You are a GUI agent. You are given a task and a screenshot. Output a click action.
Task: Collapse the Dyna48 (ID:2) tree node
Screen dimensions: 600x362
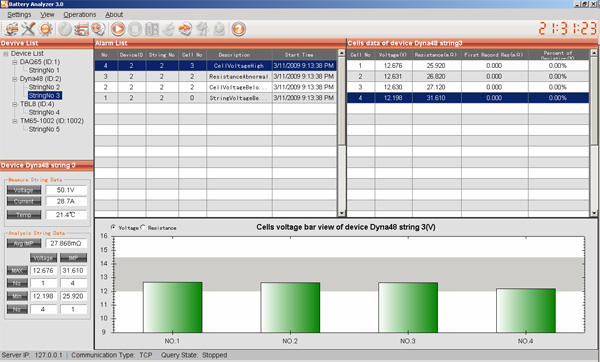pyautogui.click(x=15, y=79)
